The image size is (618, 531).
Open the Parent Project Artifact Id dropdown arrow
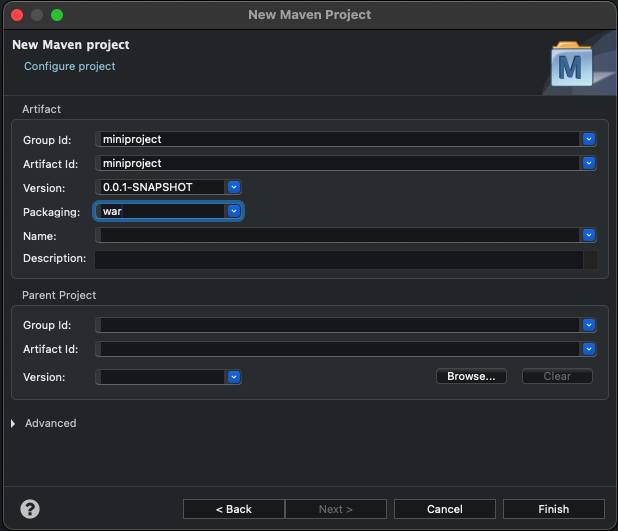pyautogui.click(x=589, y=349)
